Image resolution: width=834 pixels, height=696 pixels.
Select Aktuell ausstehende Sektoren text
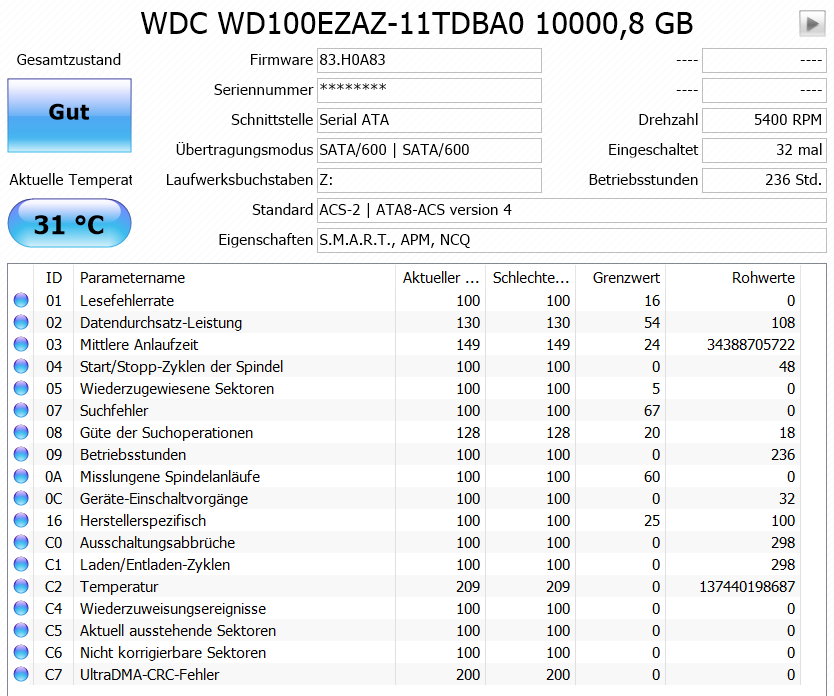click(x=178, y=631)
